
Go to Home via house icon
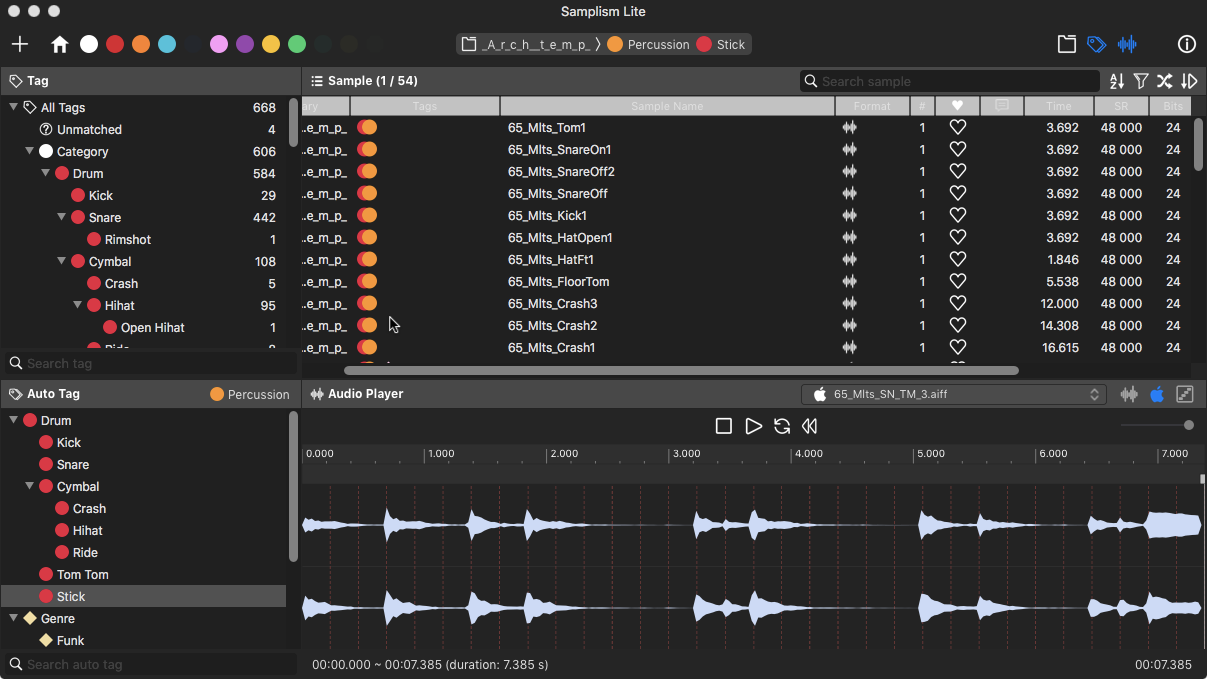[x=60, y=44]
